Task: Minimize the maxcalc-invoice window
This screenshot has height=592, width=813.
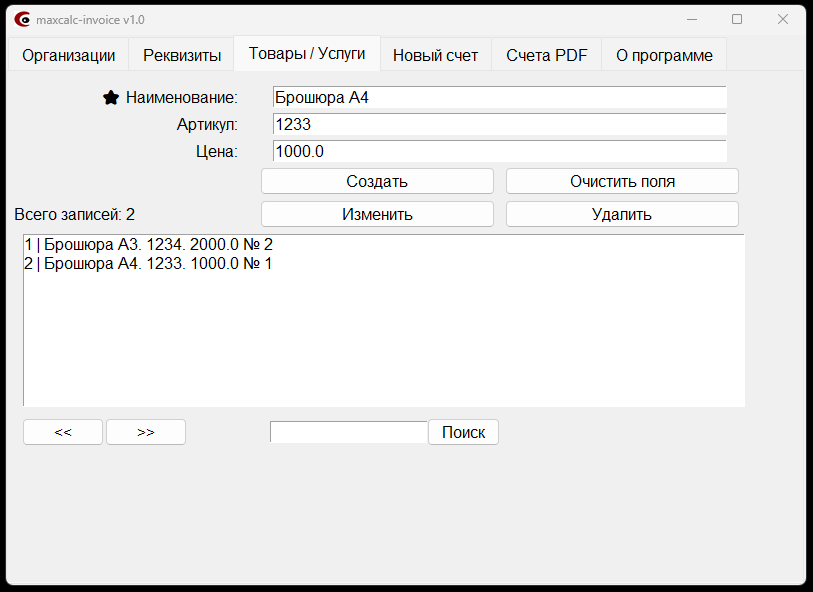Action: tap(692, 20)
